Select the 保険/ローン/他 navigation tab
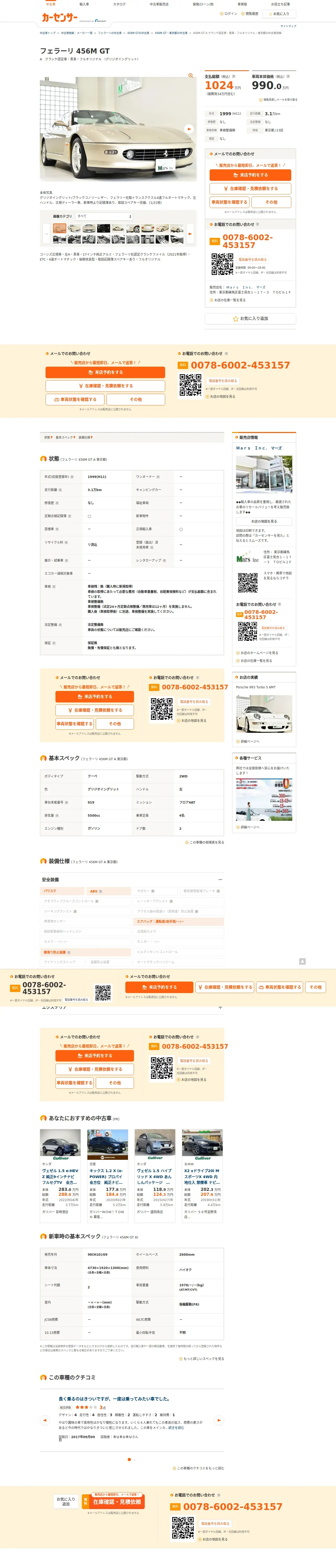The width and height of the screenshot is (336, 1568). [x=203, y=4]
